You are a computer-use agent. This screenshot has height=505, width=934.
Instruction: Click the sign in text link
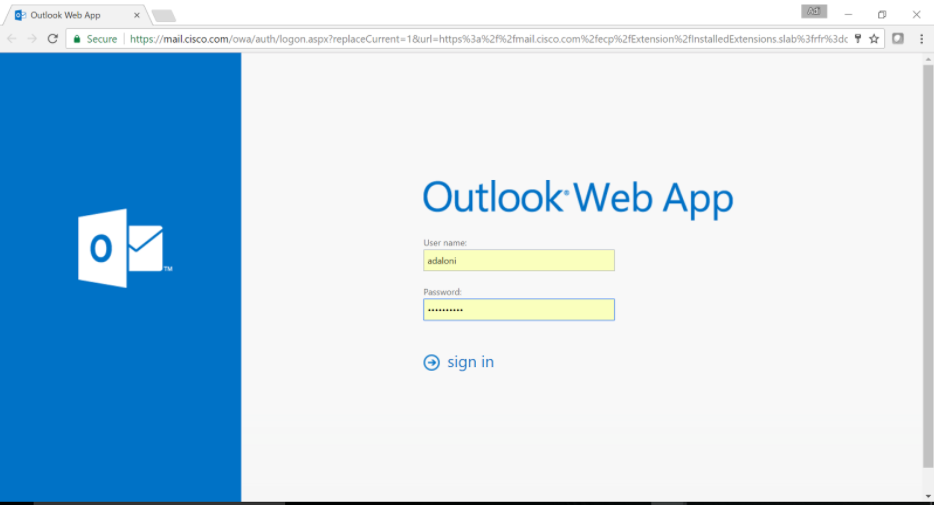470,362
